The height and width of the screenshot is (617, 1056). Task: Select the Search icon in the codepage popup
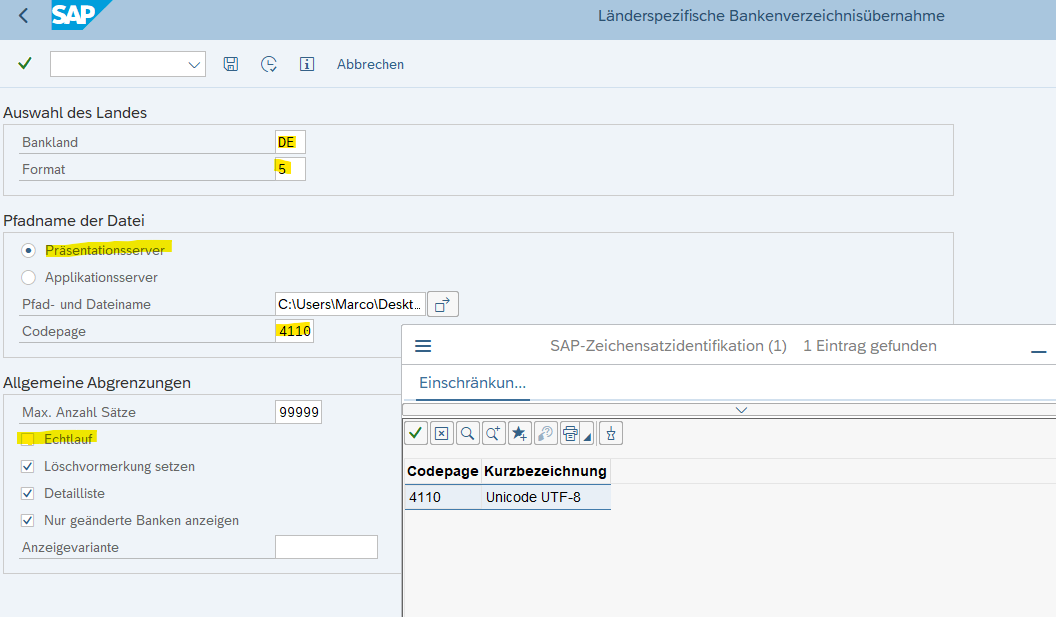[x=467, y=433]
